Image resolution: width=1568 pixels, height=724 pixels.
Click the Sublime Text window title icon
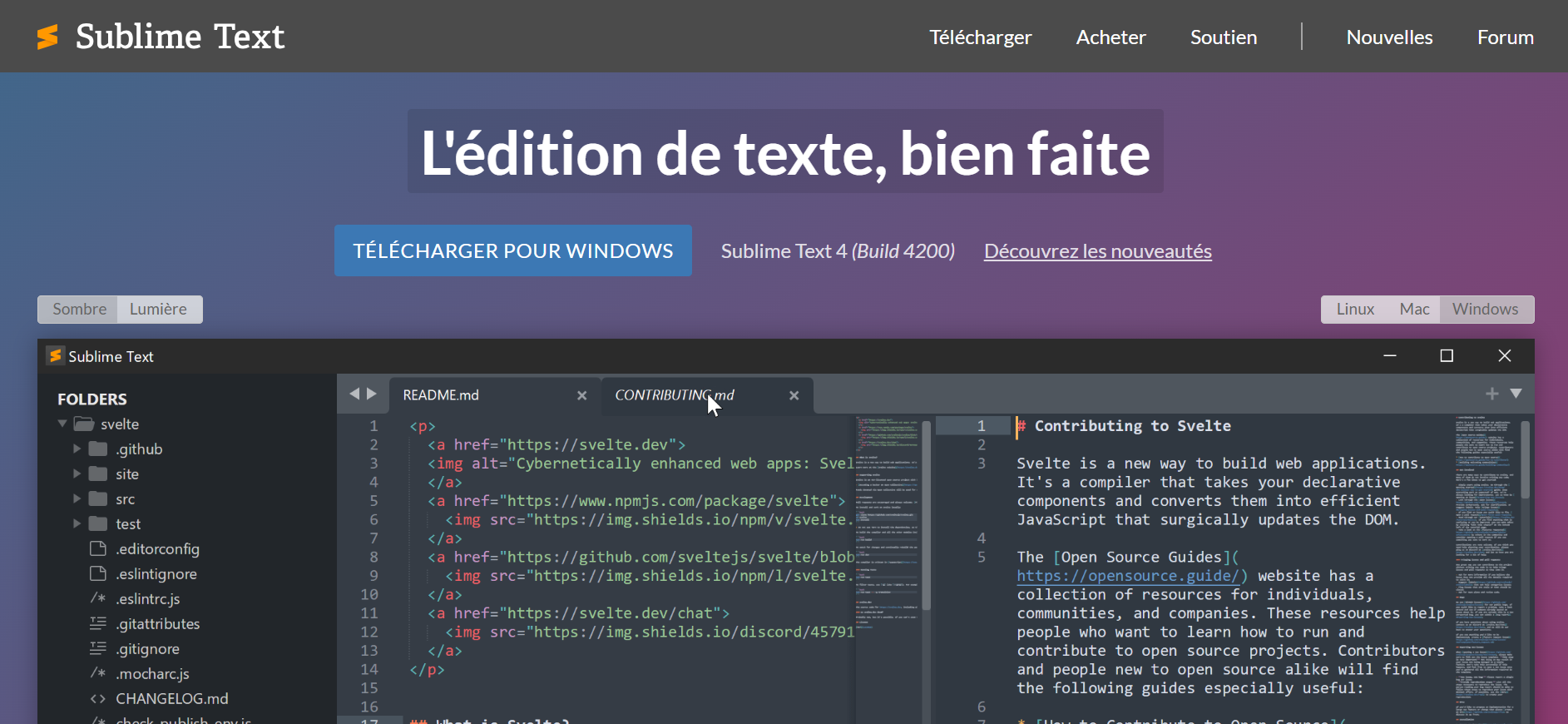[x=55, y=355]
